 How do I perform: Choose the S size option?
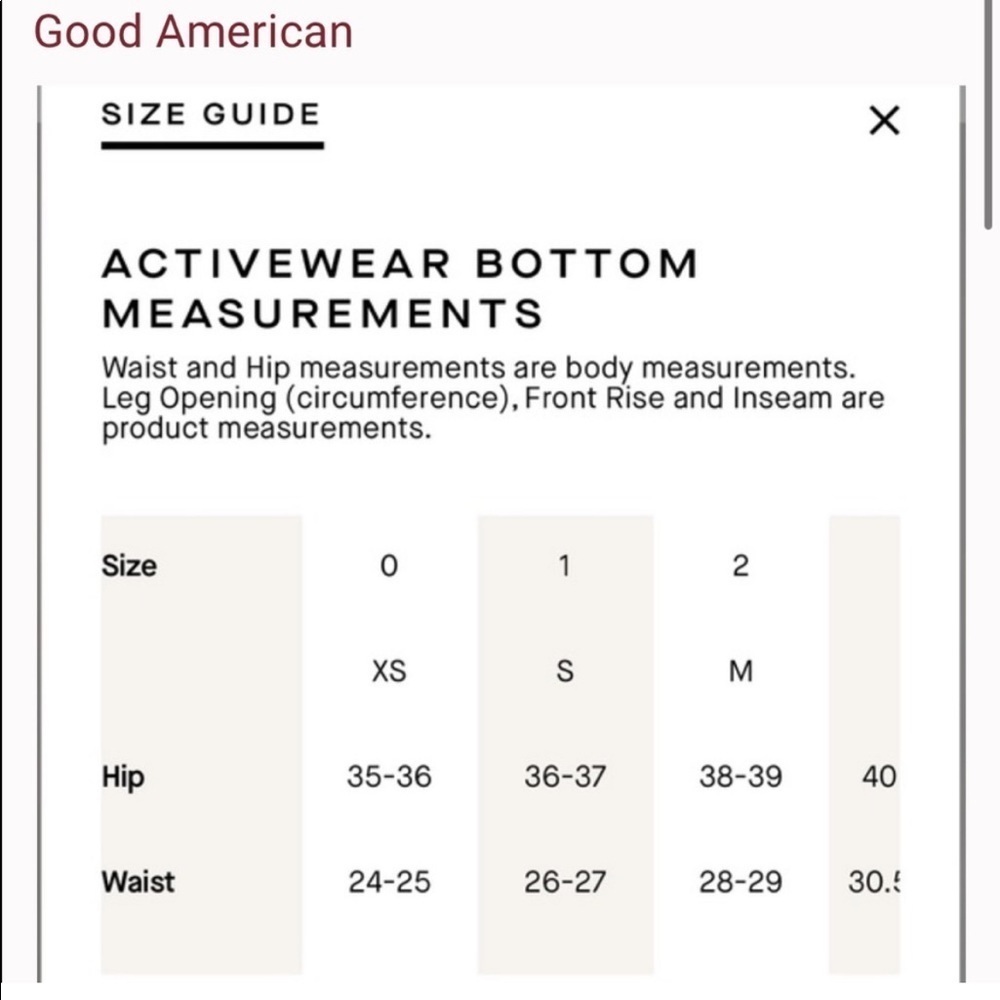pos(565,672)
